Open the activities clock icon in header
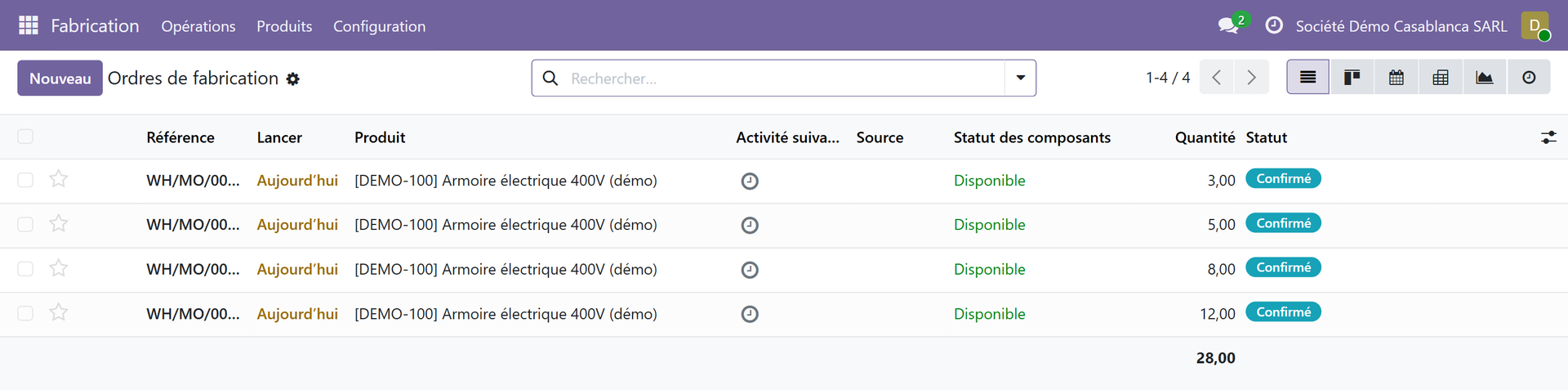 click(x=1274, y=25)
